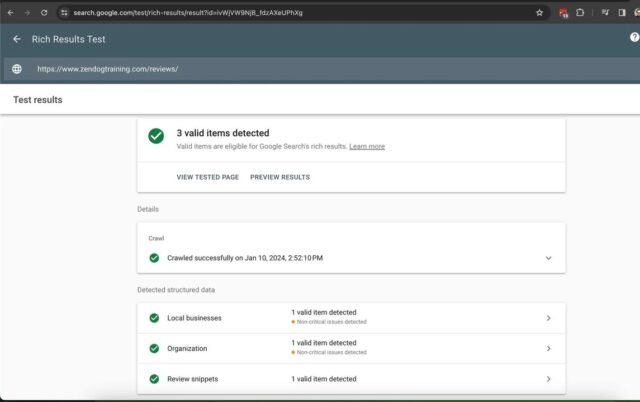Click the red extension icon in toolbar

click(x=563, y=13)
